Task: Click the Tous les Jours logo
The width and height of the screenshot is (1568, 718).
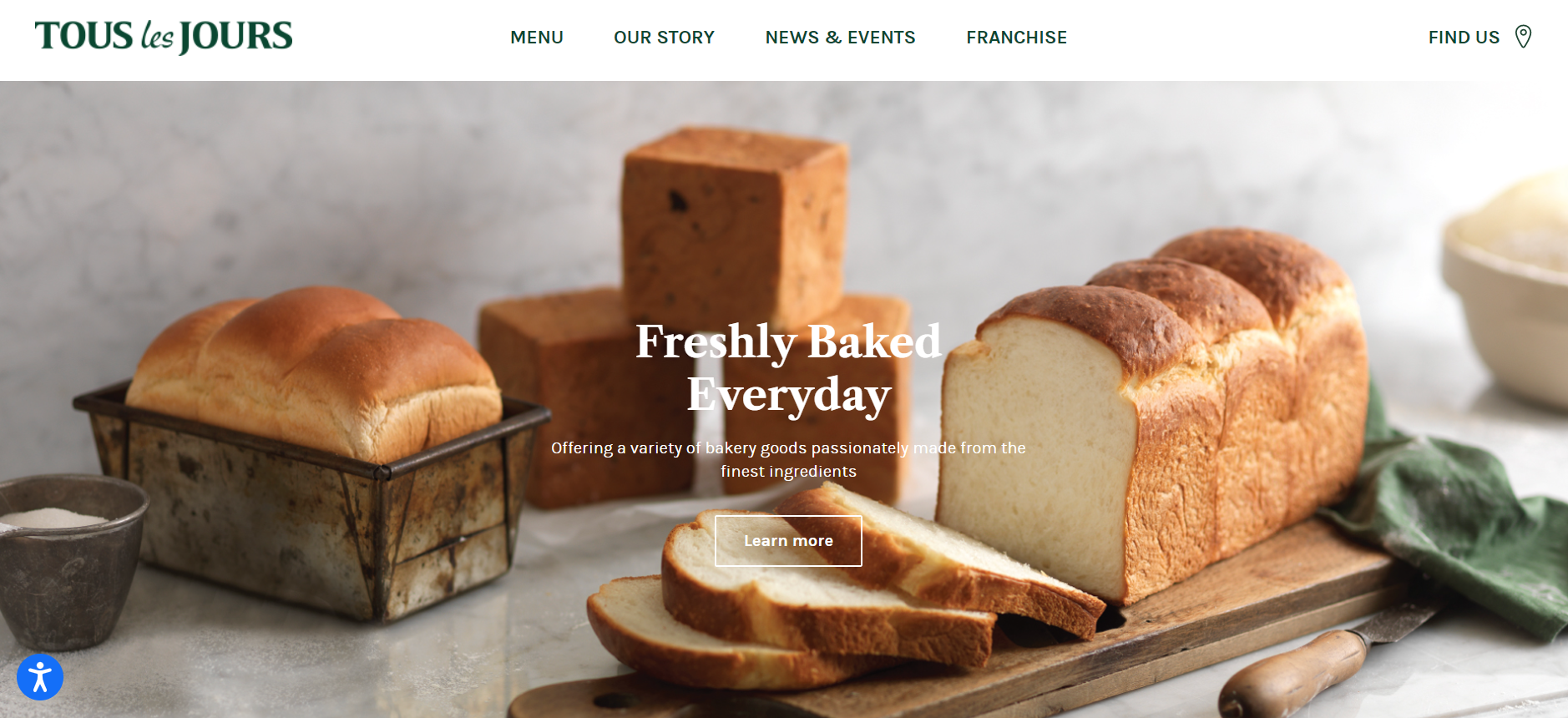Action: pyautogui.click(x=164, y=37)
